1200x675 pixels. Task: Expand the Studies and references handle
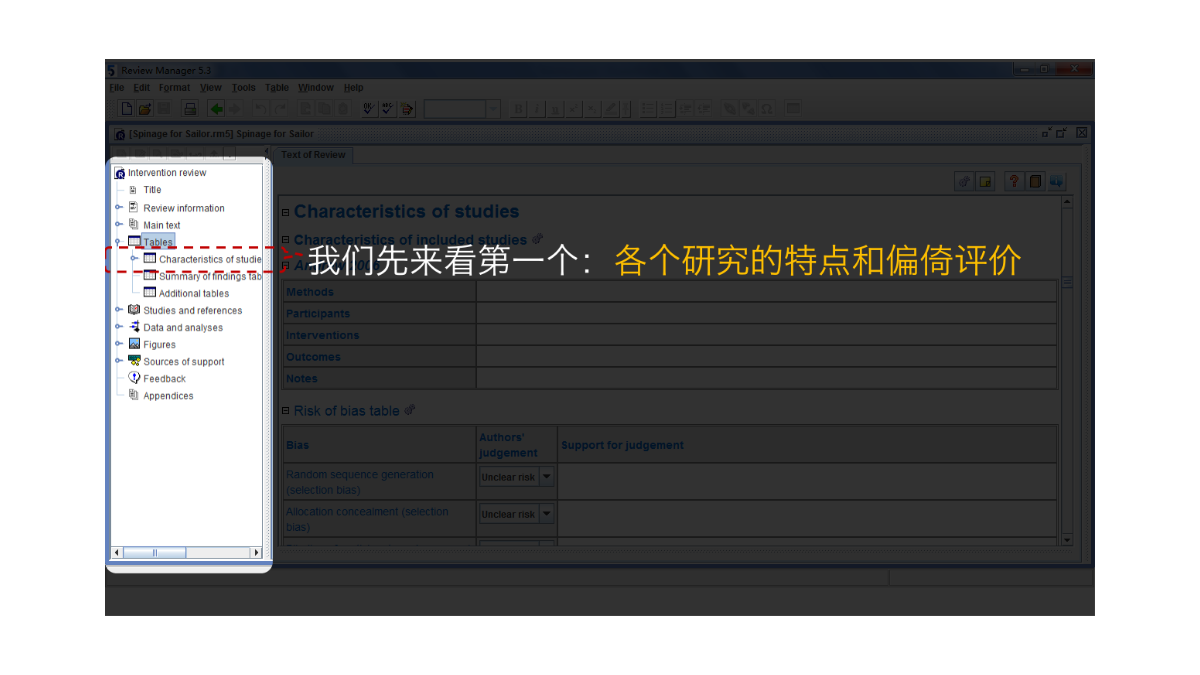tap(119, 309)
